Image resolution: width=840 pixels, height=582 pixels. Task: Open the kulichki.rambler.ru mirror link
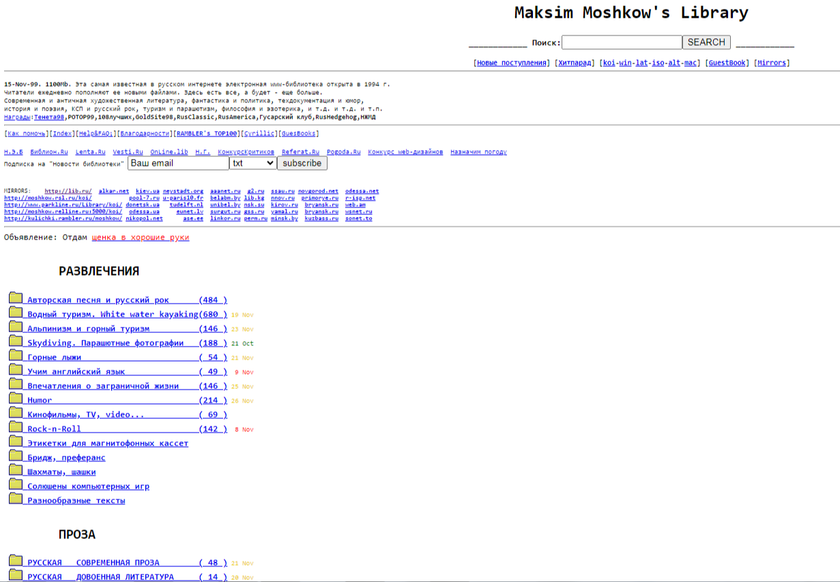point(63,219)
